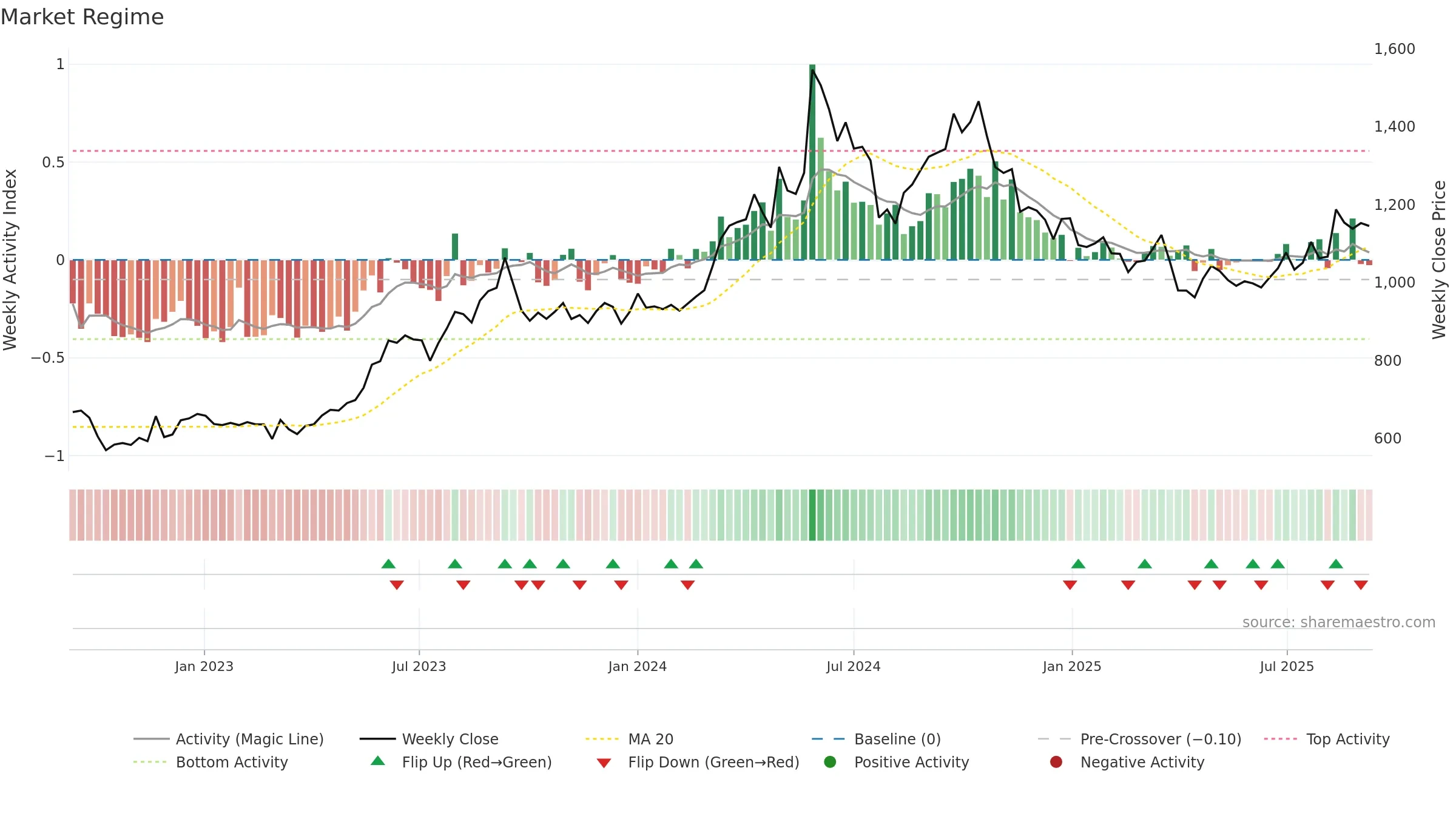Screen dimensions: 1456x819
Task: Click the Weekly Activity Index axis title
Action: (10, 260)
